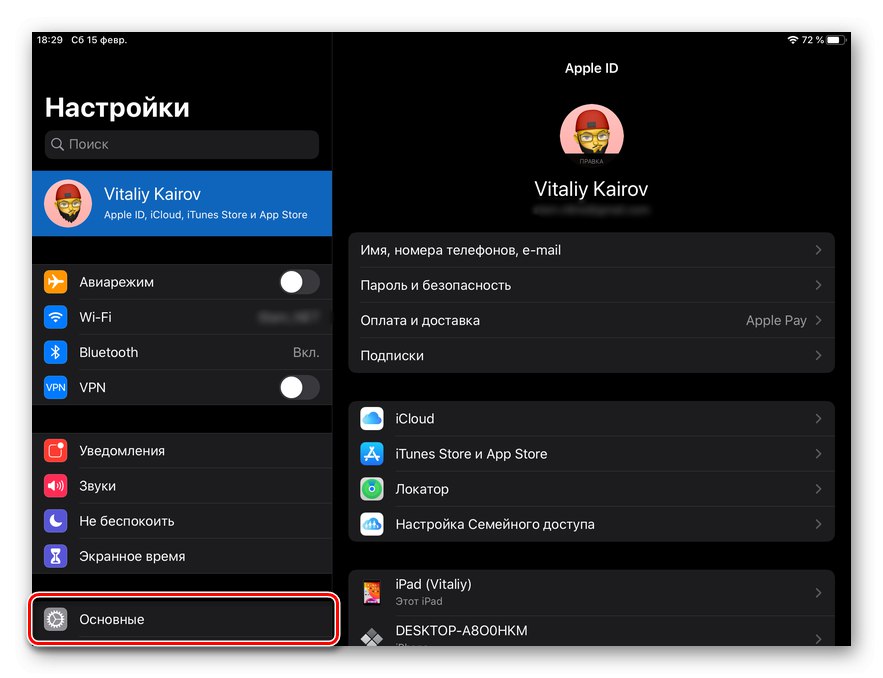The width and height of the screenshot is (883, 678).
Task: Tap the Основные gear icon
Action: click(x=55, y=619)
